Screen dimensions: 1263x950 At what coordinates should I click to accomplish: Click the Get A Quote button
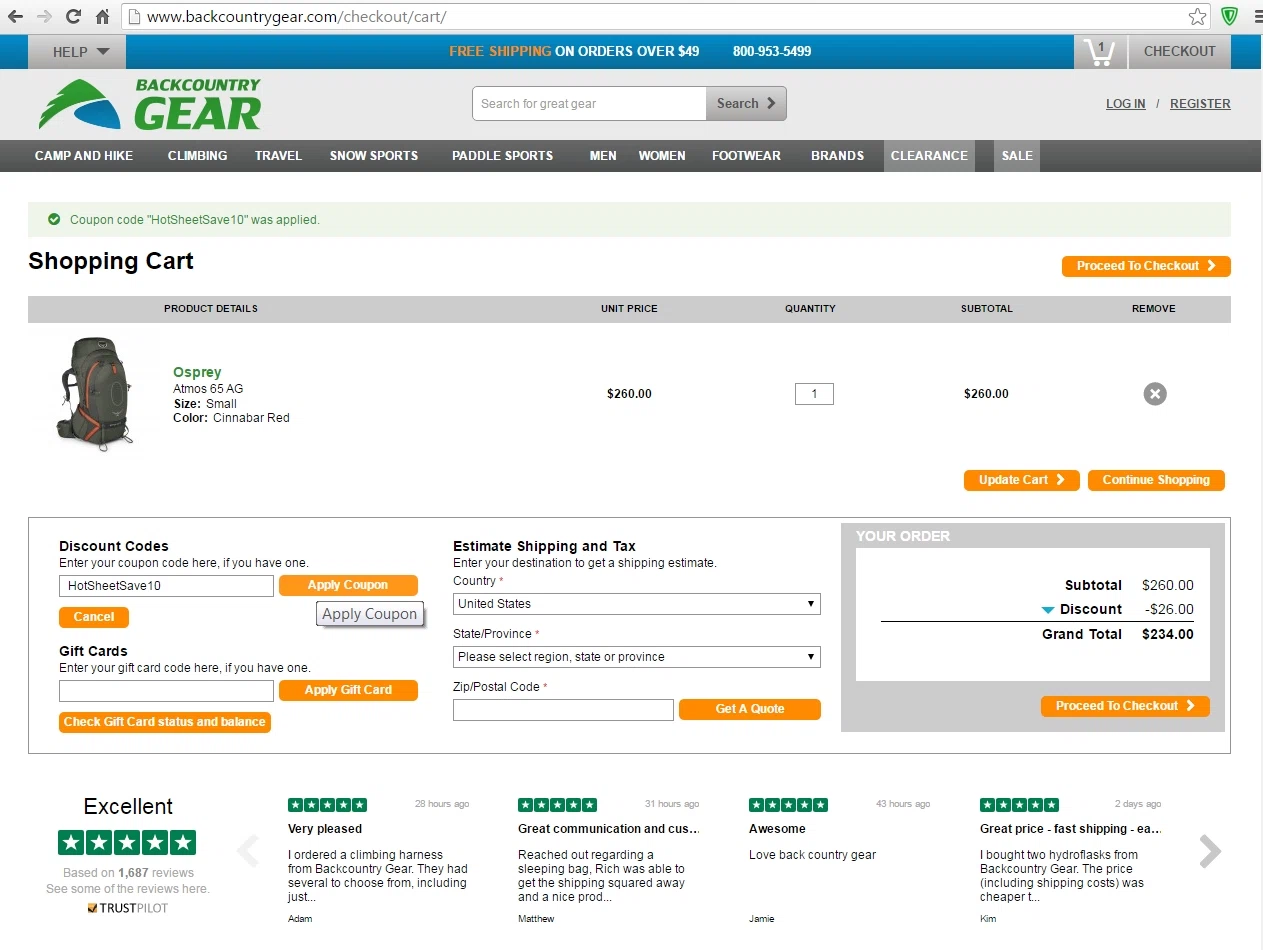tap(750, 709)
